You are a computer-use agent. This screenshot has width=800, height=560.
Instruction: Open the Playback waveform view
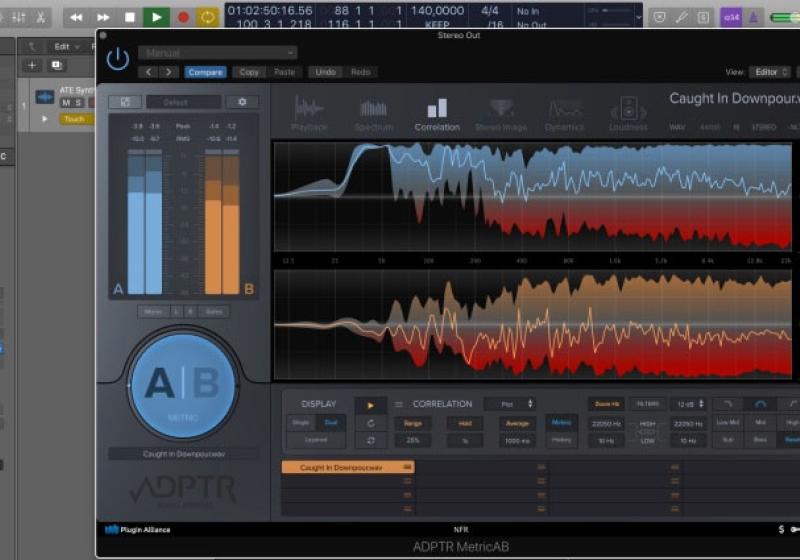click(309, 114)
